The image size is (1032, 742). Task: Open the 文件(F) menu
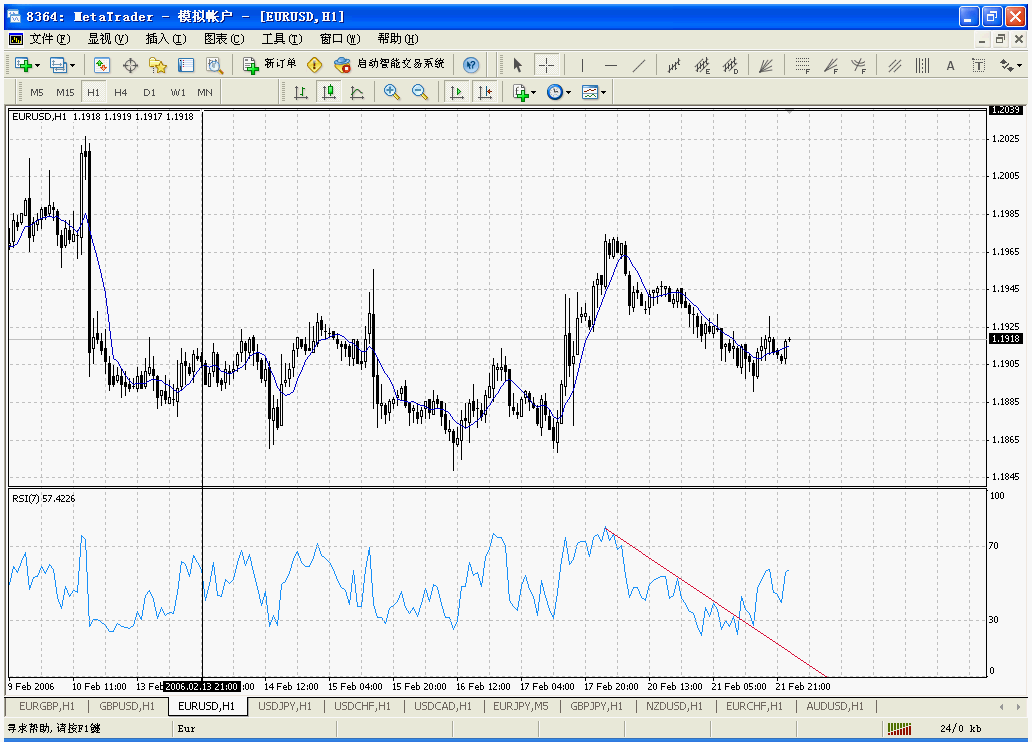(49, 40)
